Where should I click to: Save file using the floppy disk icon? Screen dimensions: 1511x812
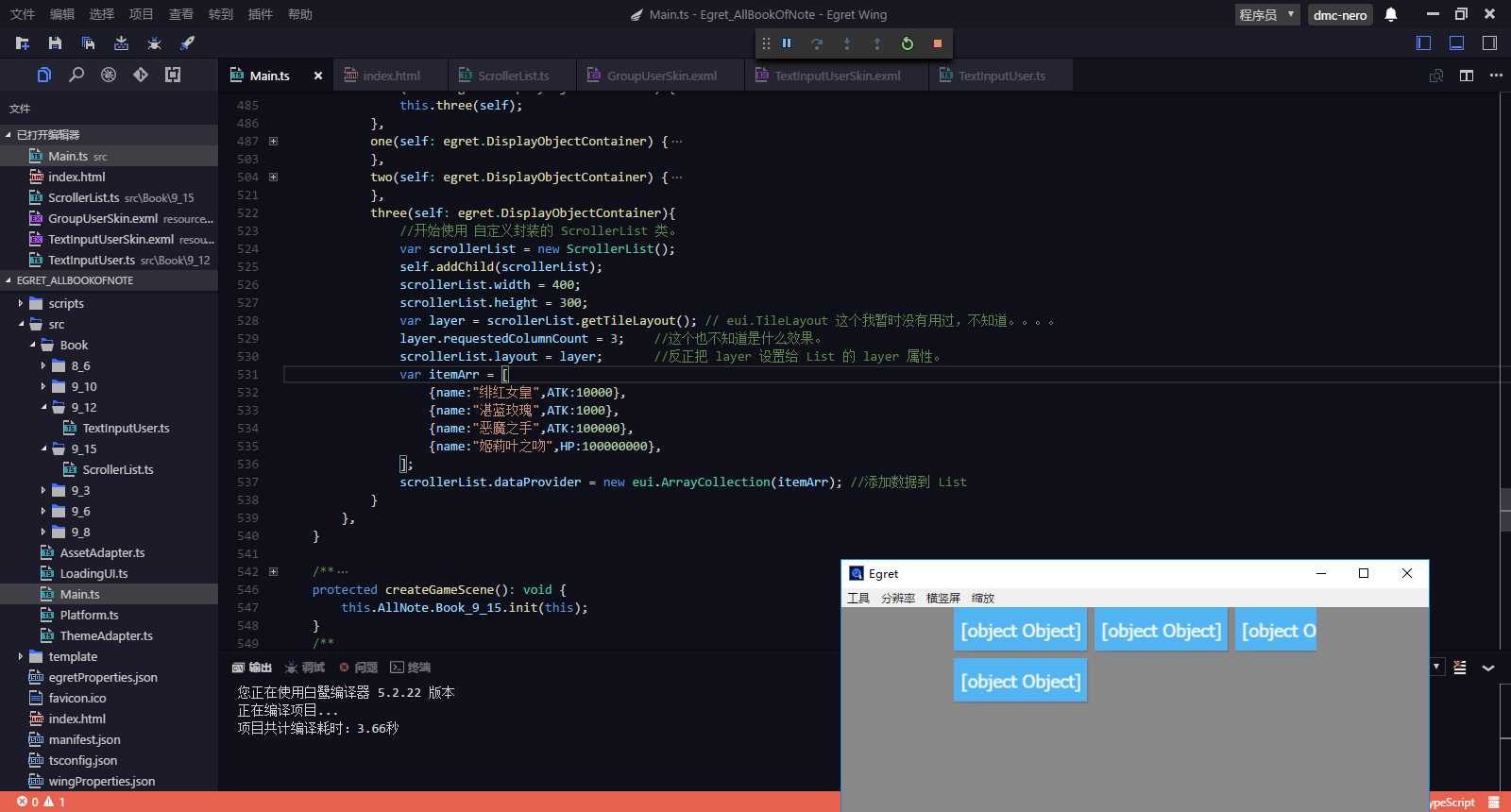click(x=55, y=43)
